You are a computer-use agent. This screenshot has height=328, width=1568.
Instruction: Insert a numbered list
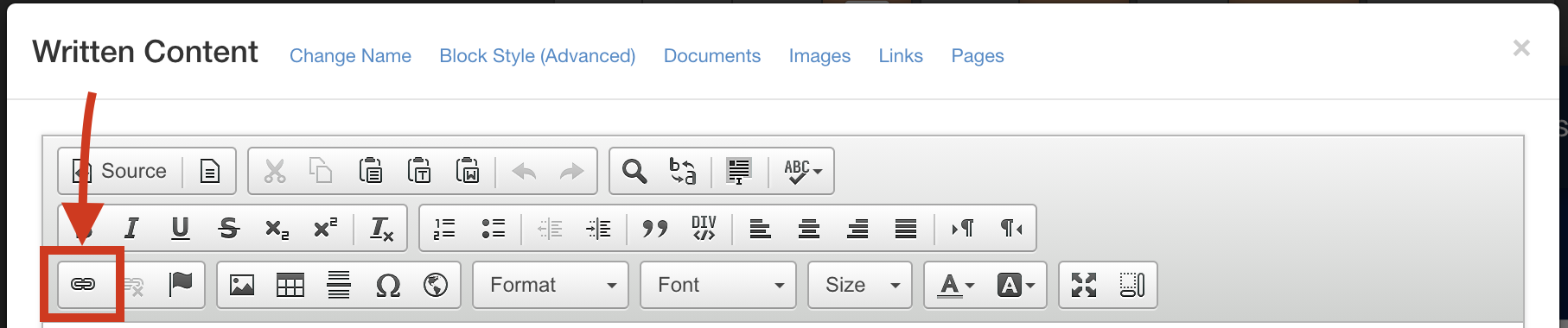pyautogui.click(x=444, y=228)
